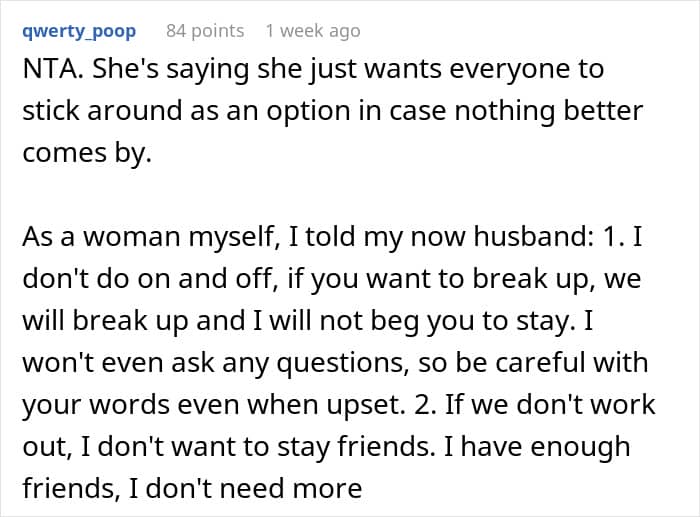Click the word "NTA" in the comment
This screenshot has height=517, width=700.
click(x=46, y=72)
